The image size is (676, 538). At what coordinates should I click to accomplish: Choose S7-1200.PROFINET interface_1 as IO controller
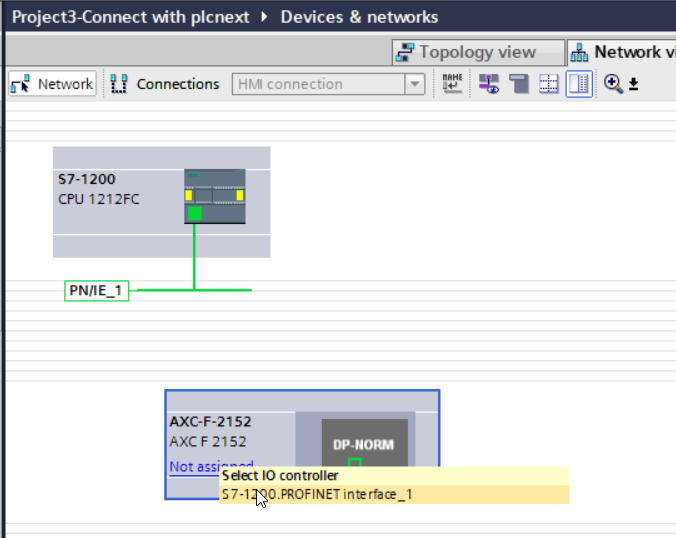point(394,494)
